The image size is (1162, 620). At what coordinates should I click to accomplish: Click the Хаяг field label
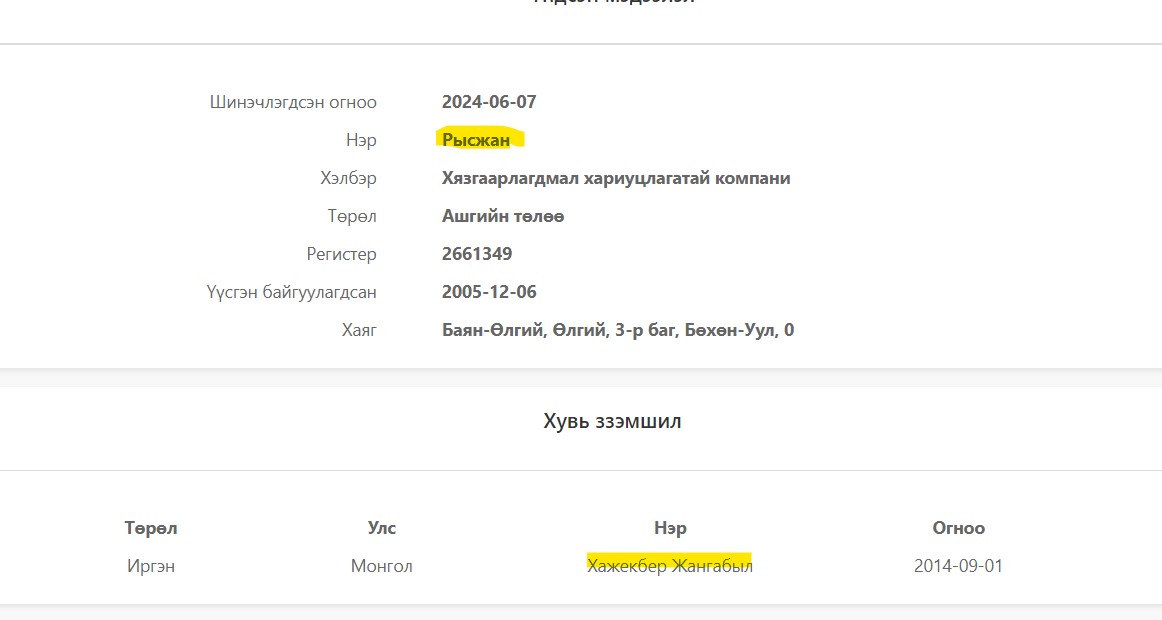tap(359, 330)
